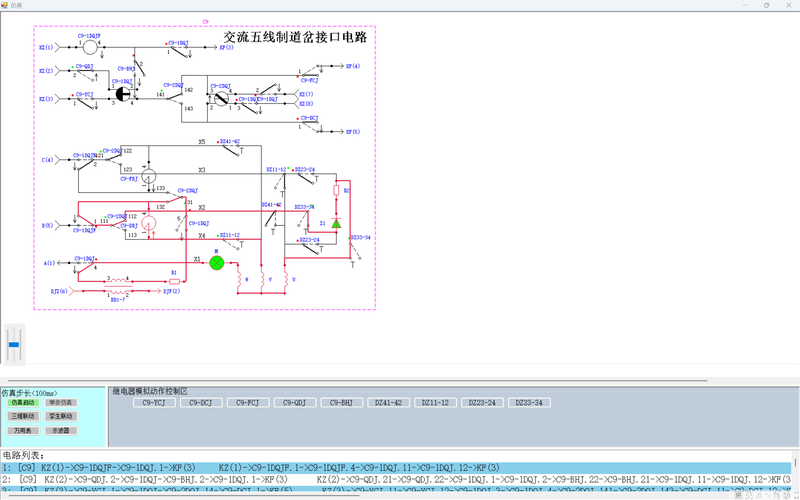Toggle the DZ11-12 contact button
The width and height of the screenshot is (800, 500).
[436, 403]
